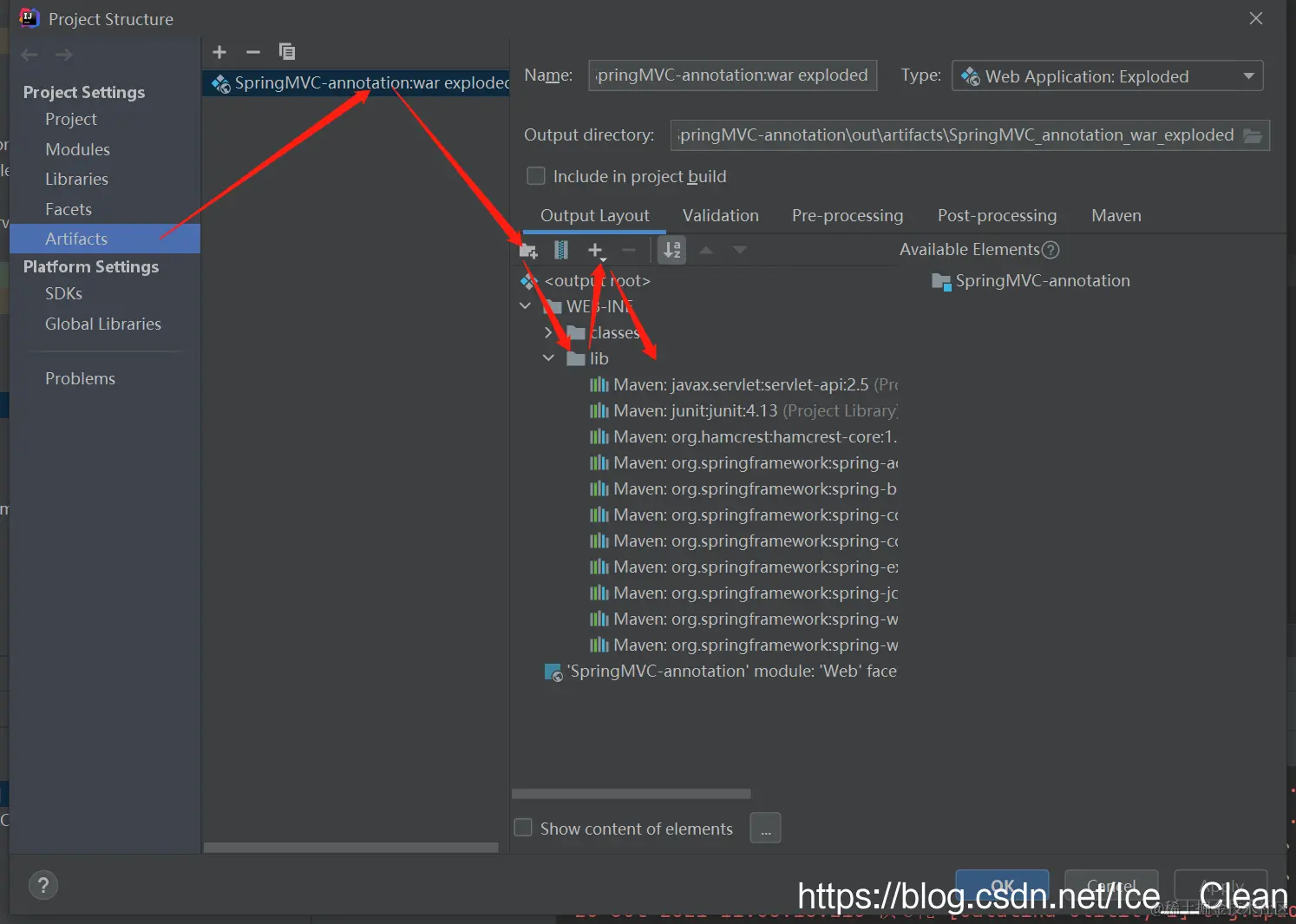Open the Add Copy Of plus menu
This screenshot has height=924, width=1296.
[596, 251]
